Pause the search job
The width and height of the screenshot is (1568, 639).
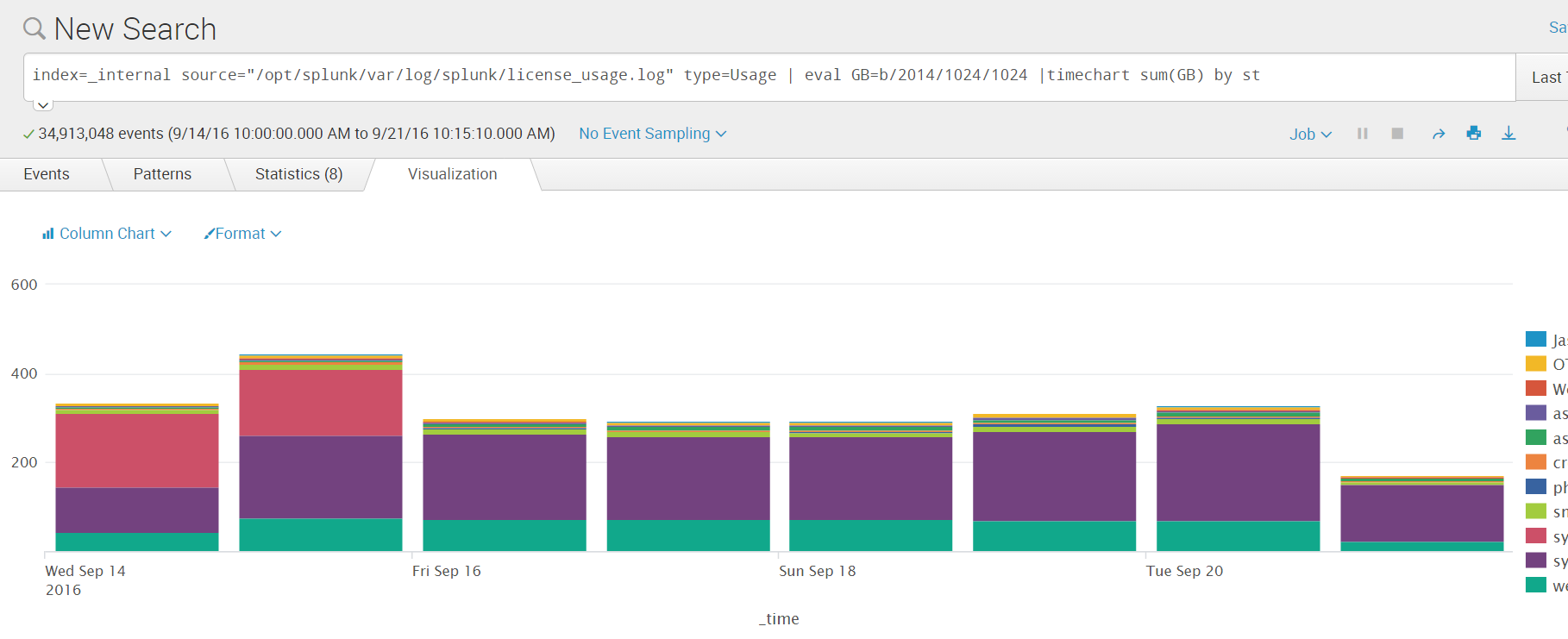(1362, 134)
